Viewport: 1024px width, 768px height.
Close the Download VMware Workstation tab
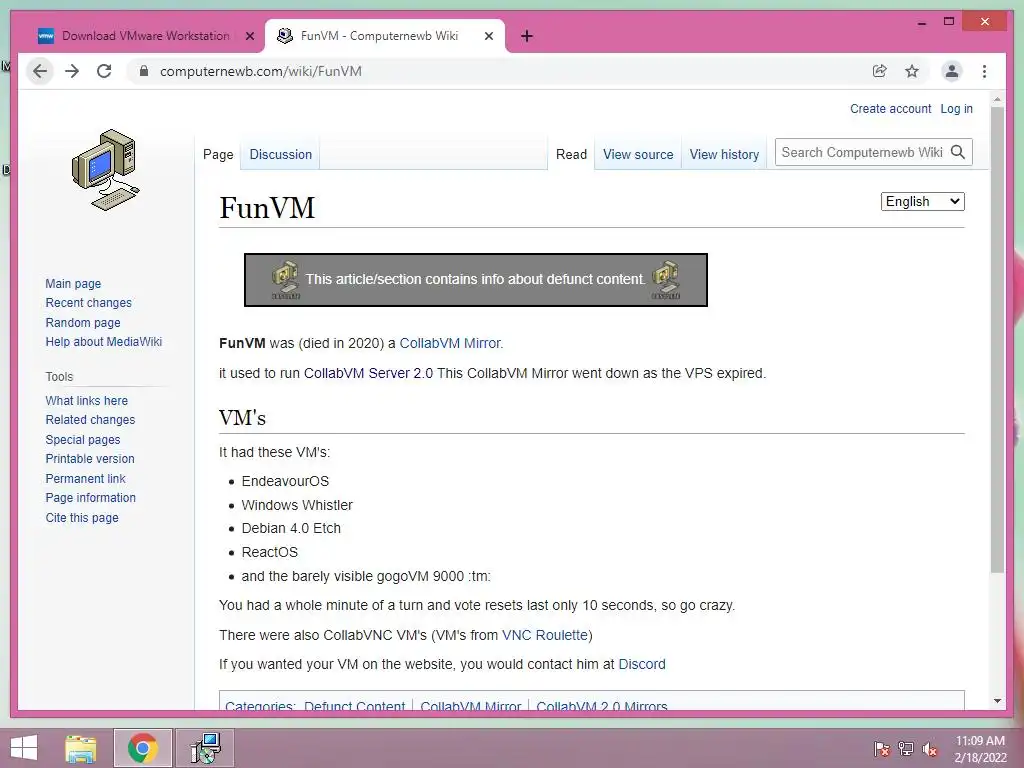(x=249, y=37)
